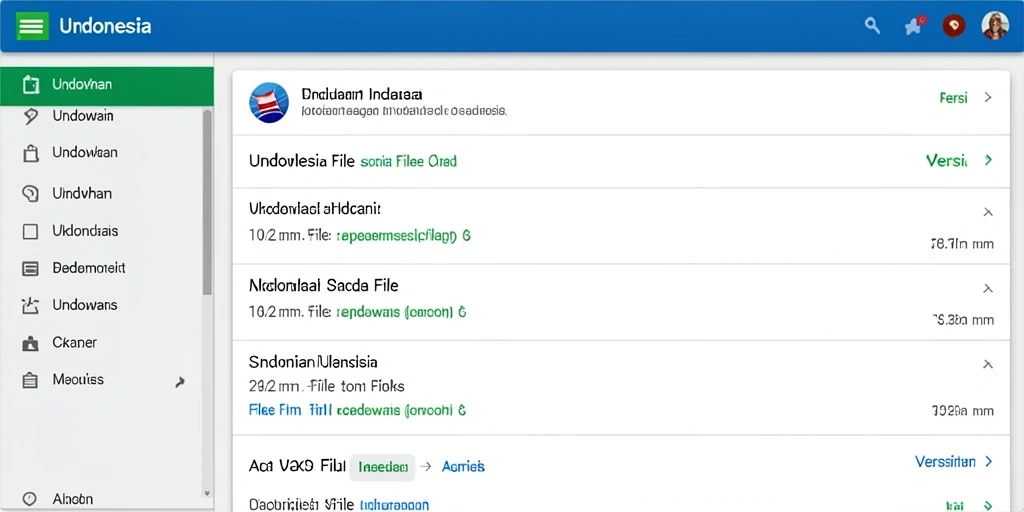1024x512 pixels.
Task: Click the Undowain sidebar icon
Action: click(x=31, y=116)
